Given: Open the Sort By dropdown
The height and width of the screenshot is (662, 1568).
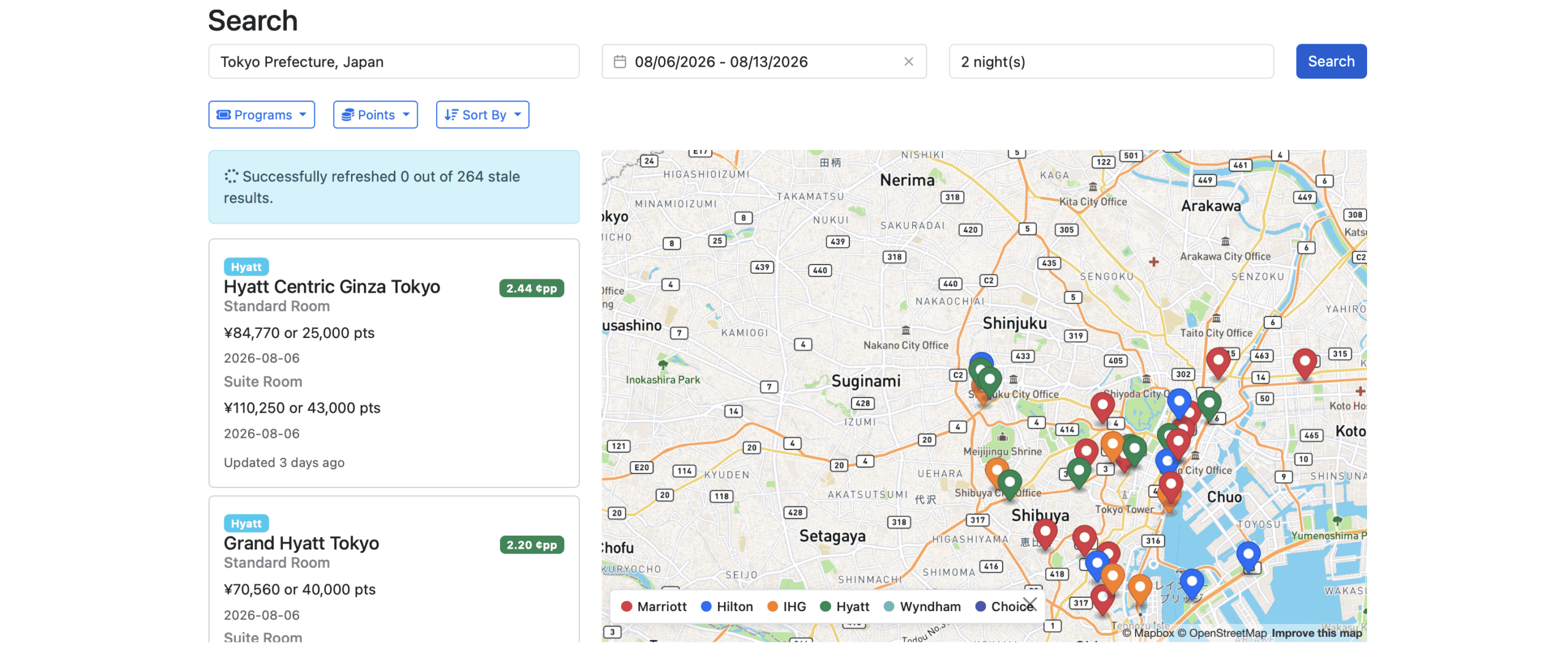Looking at the screenshot, I should (482, 115).
